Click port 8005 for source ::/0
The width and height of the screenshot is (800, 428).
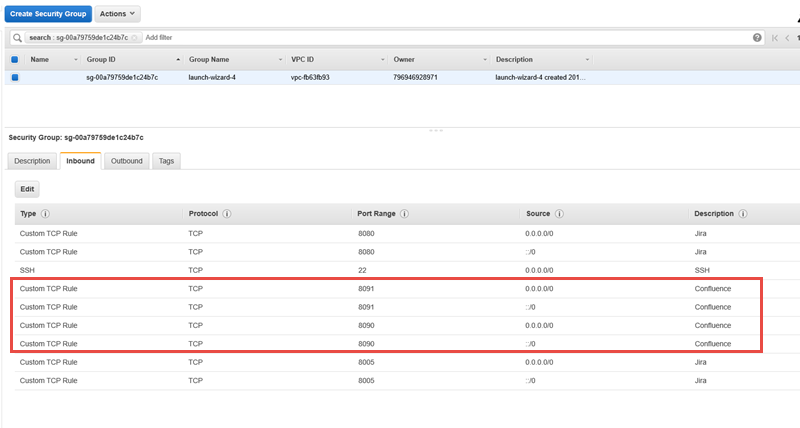366,381
